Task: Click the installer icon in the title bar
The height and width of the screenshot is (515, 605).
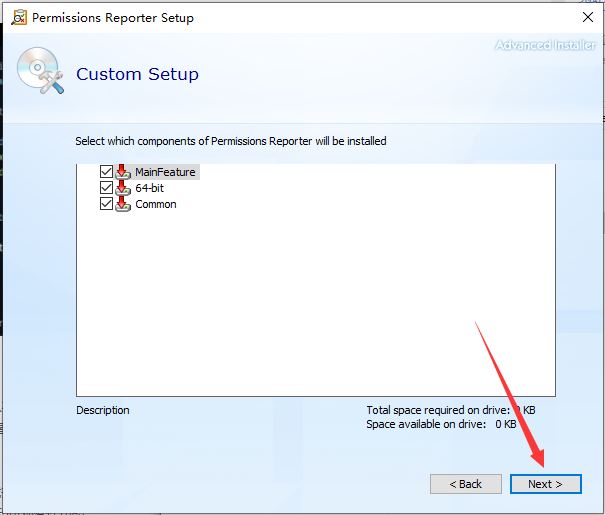Action: (18, 17)
